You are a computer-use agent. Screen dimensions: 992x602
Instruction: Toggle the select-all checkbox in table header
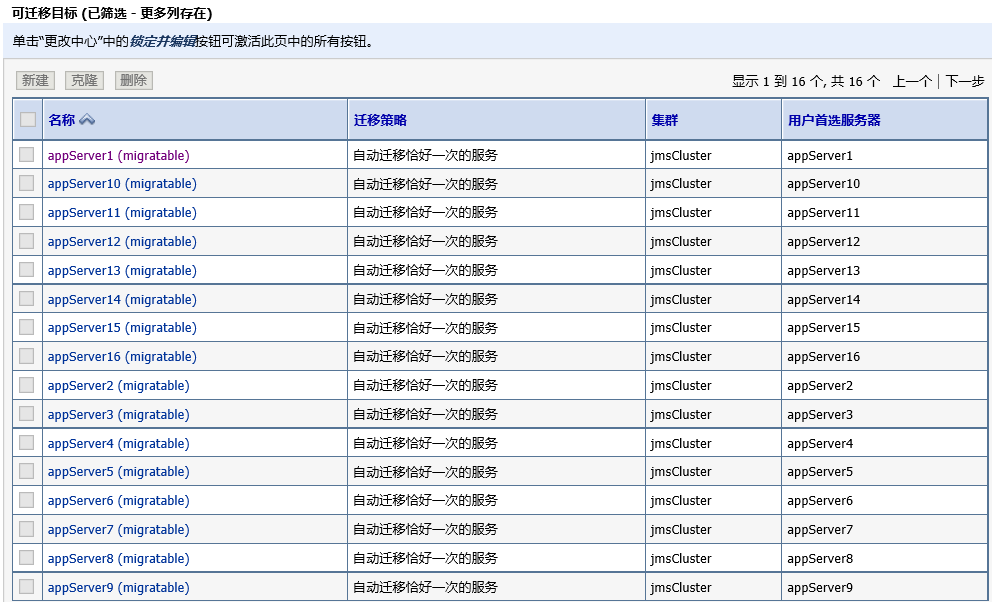point(28,120)
